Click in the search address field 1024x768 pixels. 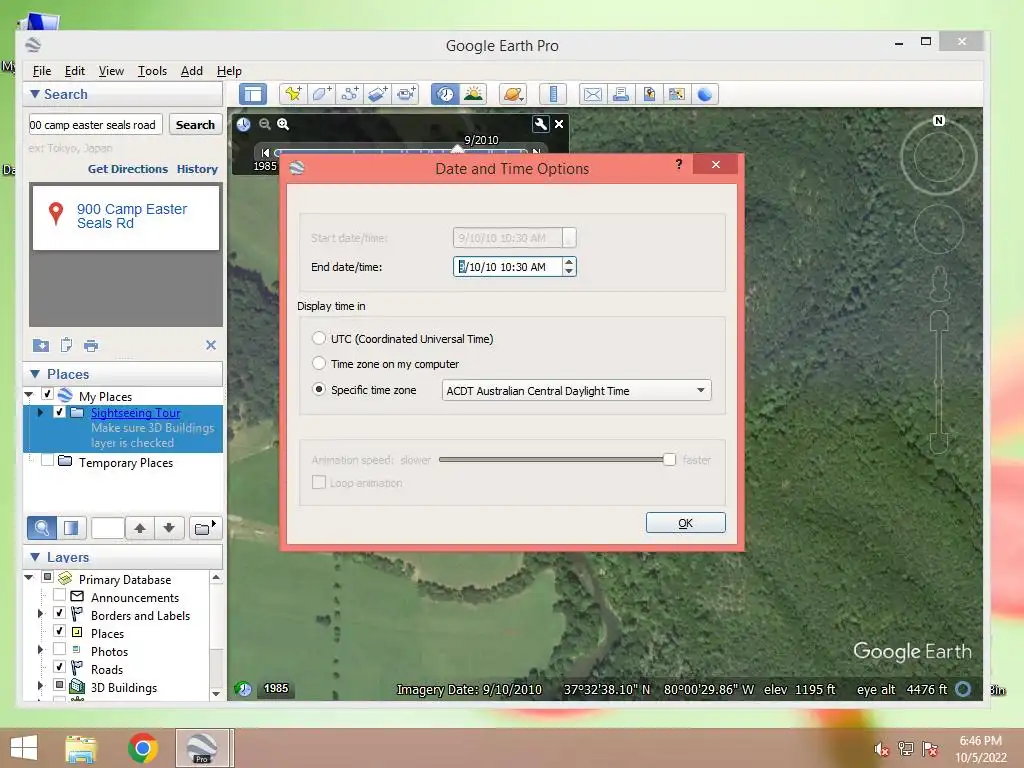tap(95, 125)
